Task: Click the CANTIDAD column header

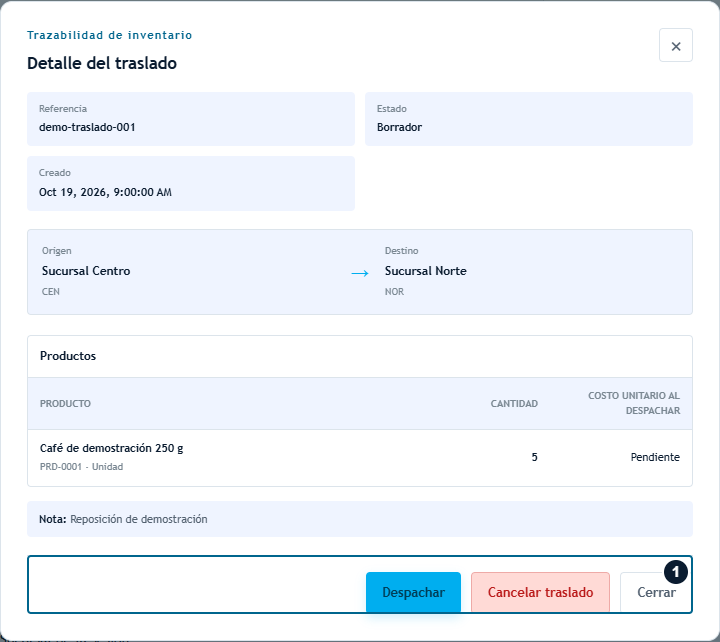Action: tap(514, 404)
